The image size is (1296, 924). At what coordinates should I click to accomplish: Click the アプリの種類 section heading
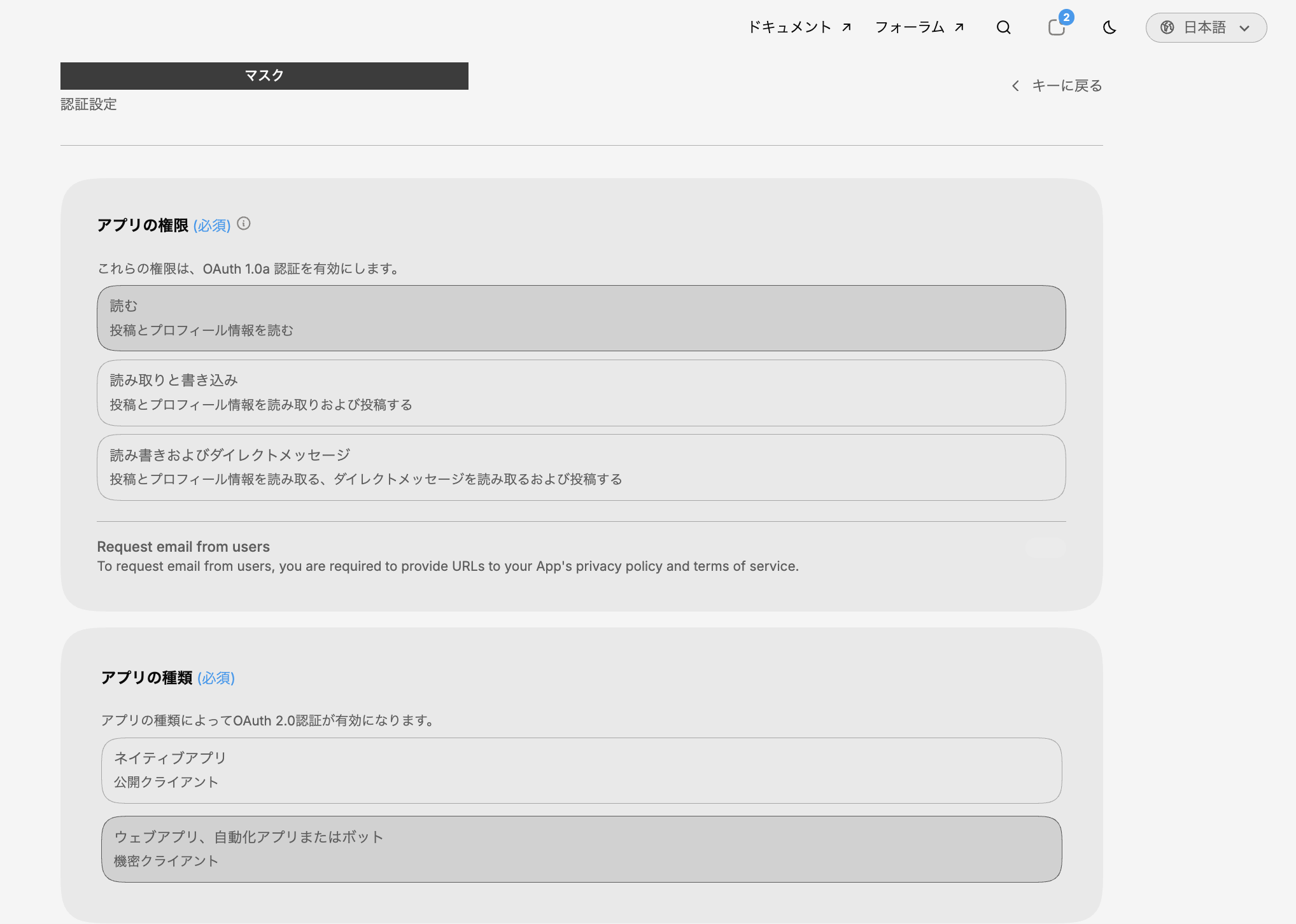coord(146,678)
